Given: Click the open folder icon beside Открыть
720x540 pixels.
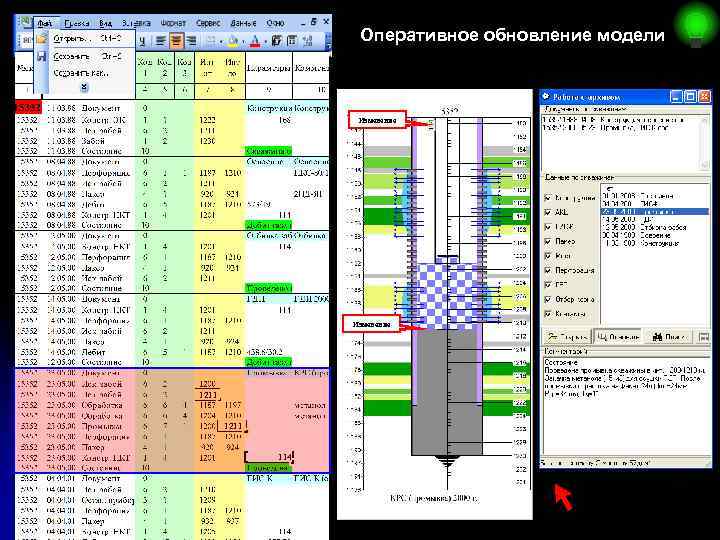Looking at the screenshot, I should 42,39.
